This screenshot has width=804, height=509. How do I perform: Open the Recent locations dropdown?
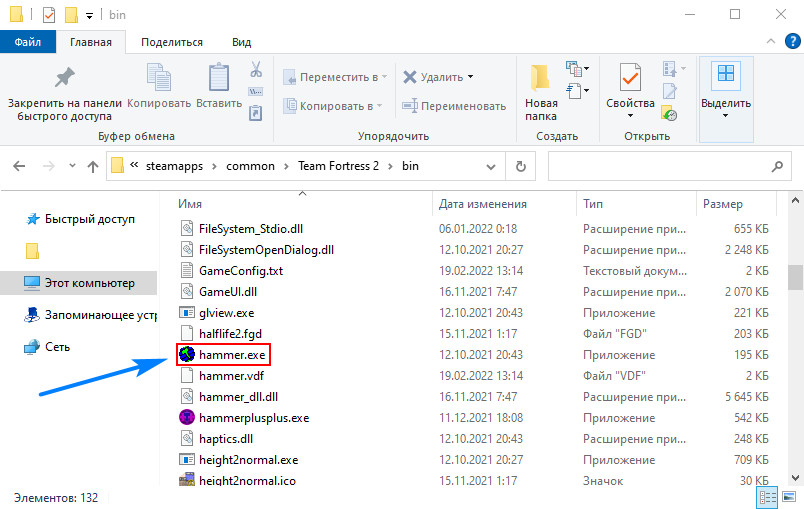click(72, 166)
